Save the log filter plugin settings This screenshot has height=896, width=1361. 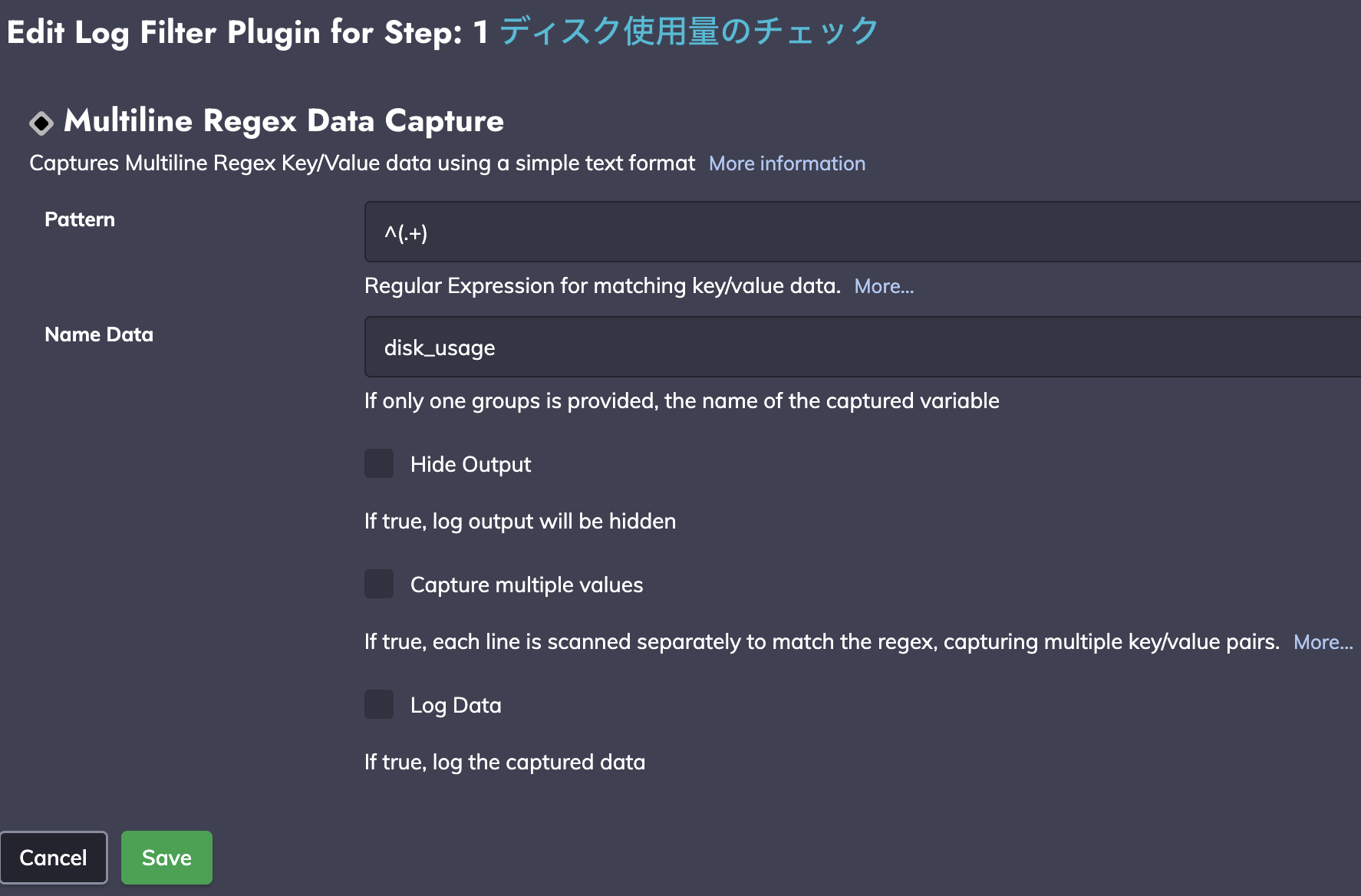[166, 858]
